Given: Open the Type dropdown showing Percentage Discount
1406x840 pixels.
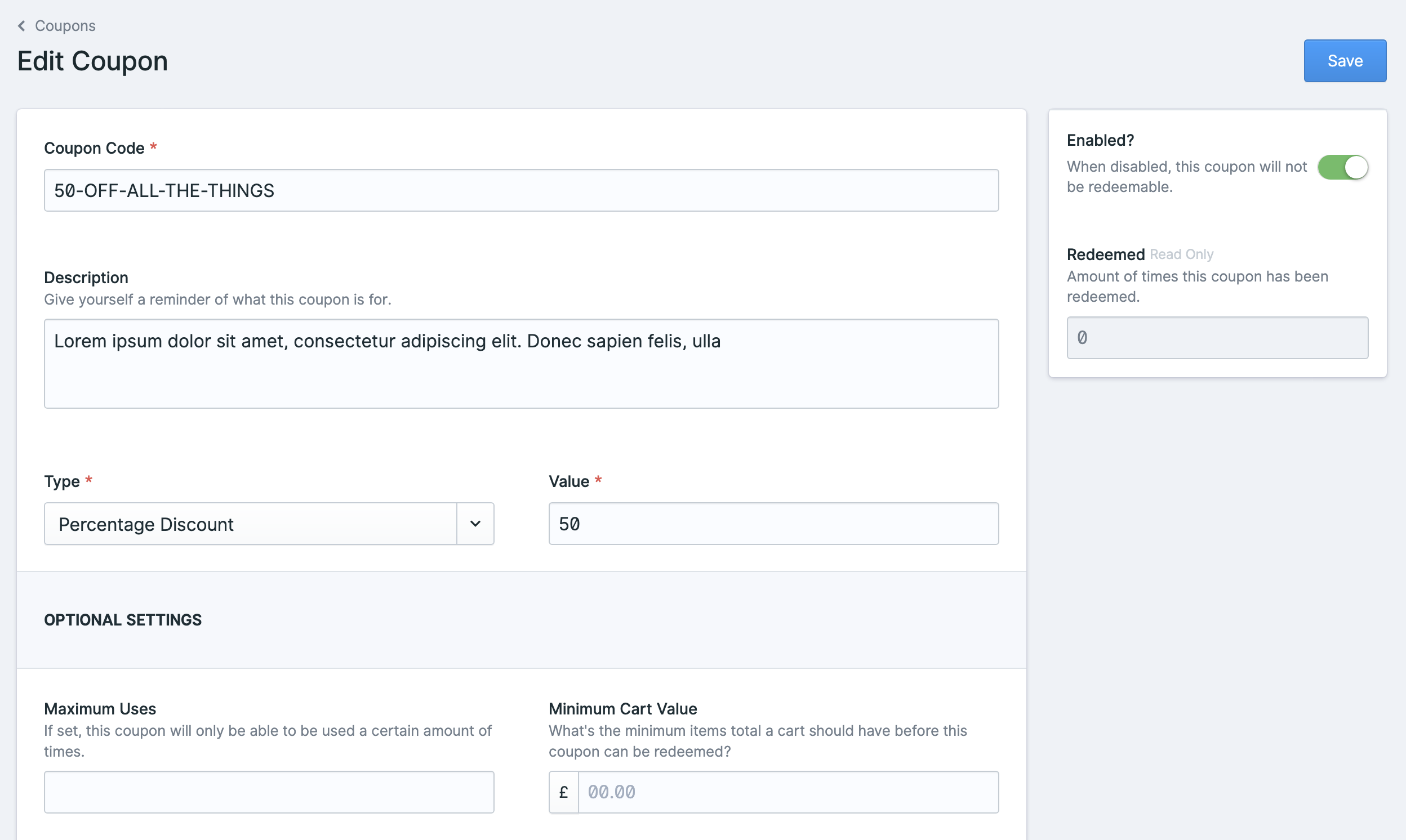Looking at the screenshot, I should [269, 524].
